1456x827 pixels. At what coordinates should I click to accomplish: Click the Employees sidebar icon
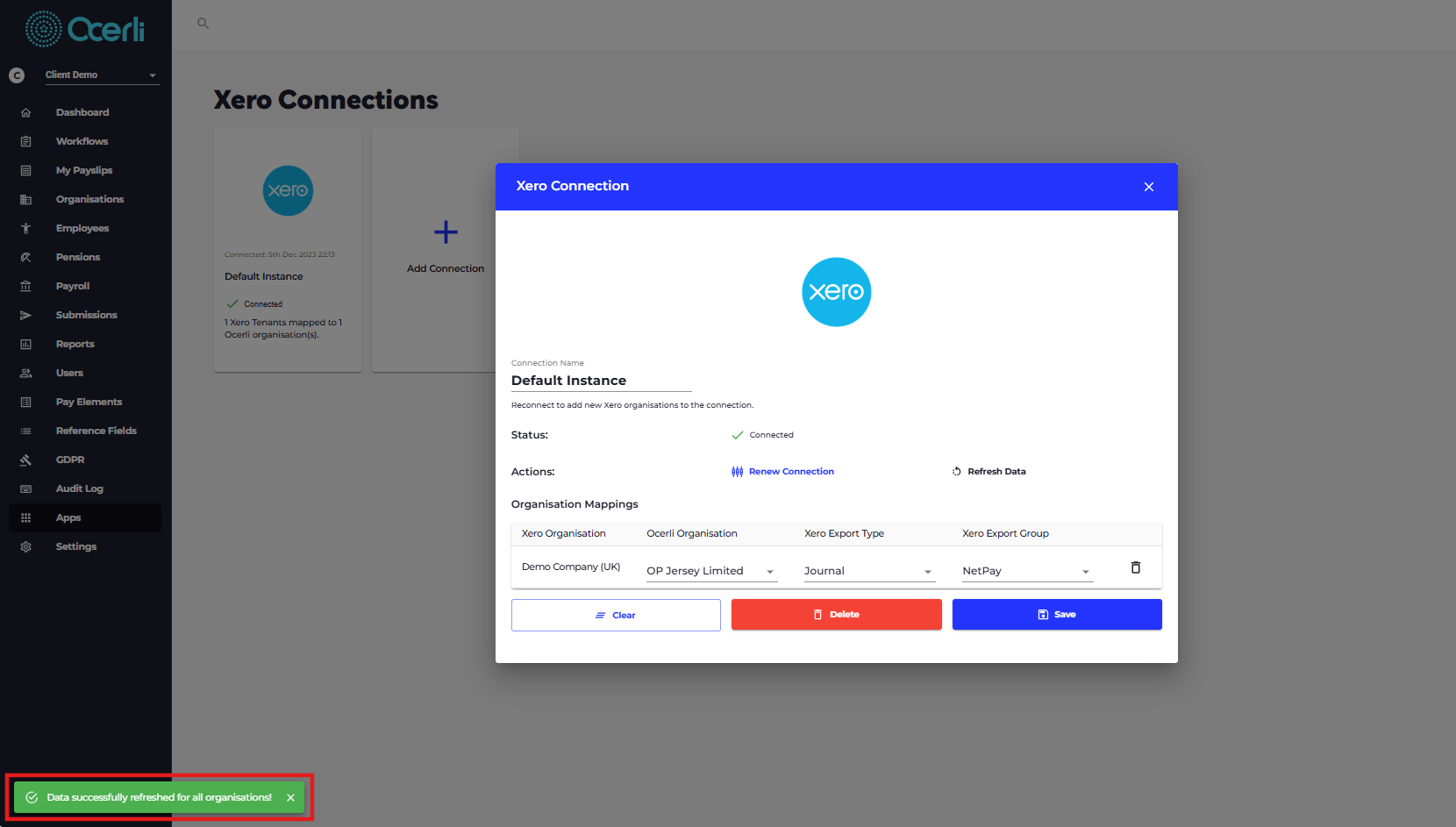pyautogui.click(x=25, y=228)
